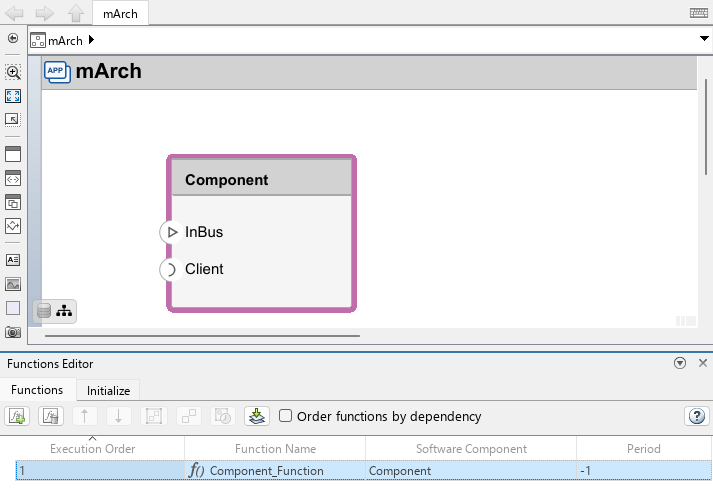The height and width of the screenshot is (503, 713).
Task: Switch to the Initialize tab
Action: [x=108, y=391]
